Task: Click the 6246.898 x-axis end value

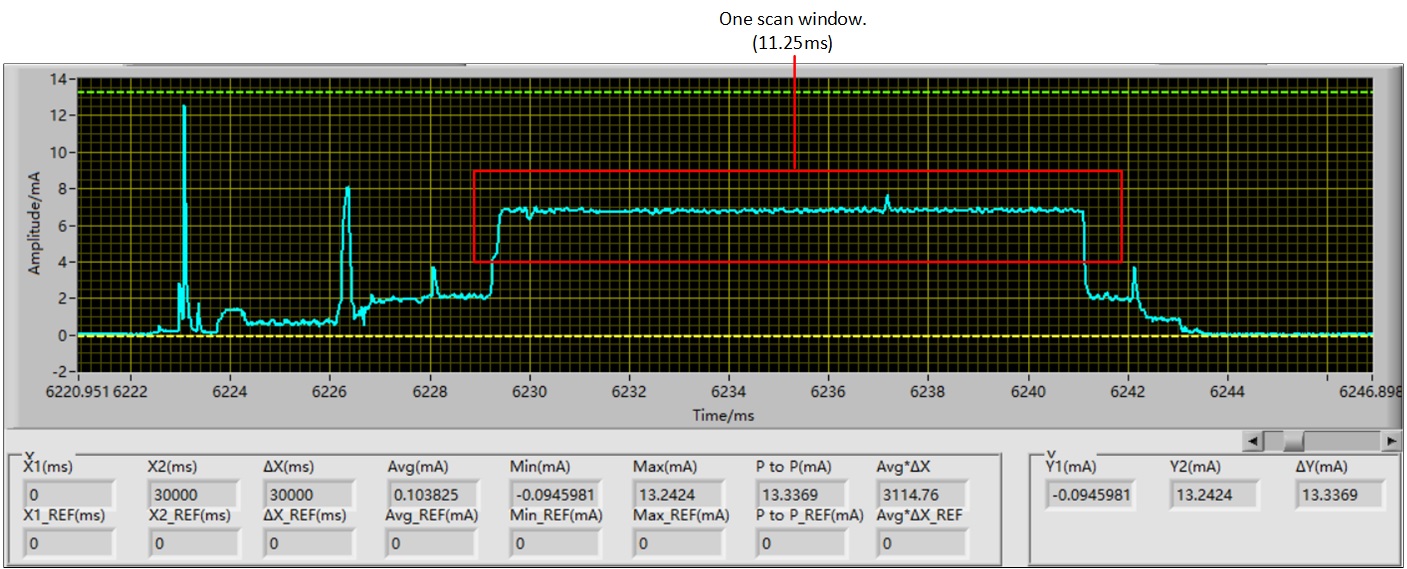Action: tap(1372, 392)
